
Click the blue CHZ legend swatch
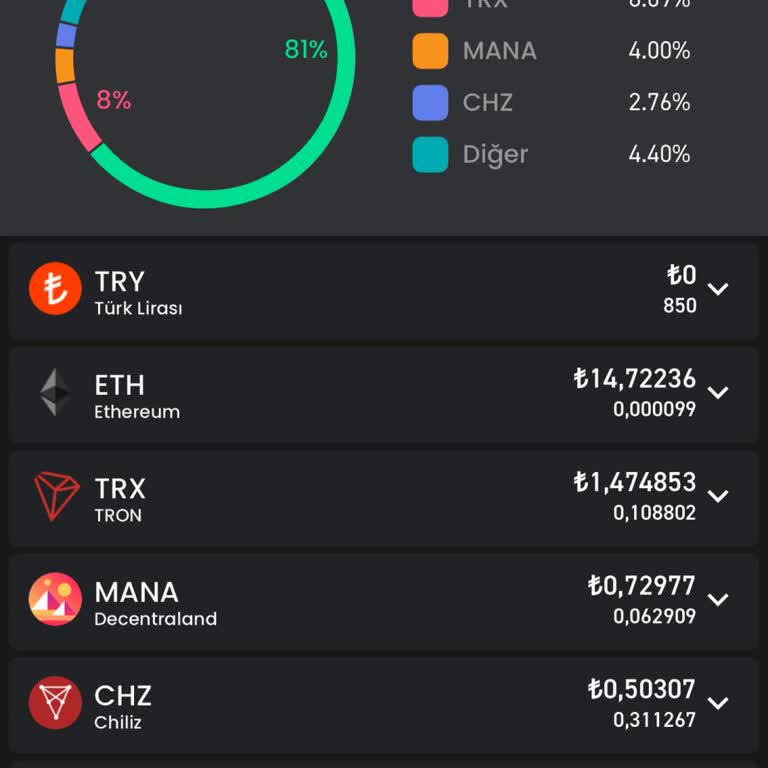click(x=430, y=102)
